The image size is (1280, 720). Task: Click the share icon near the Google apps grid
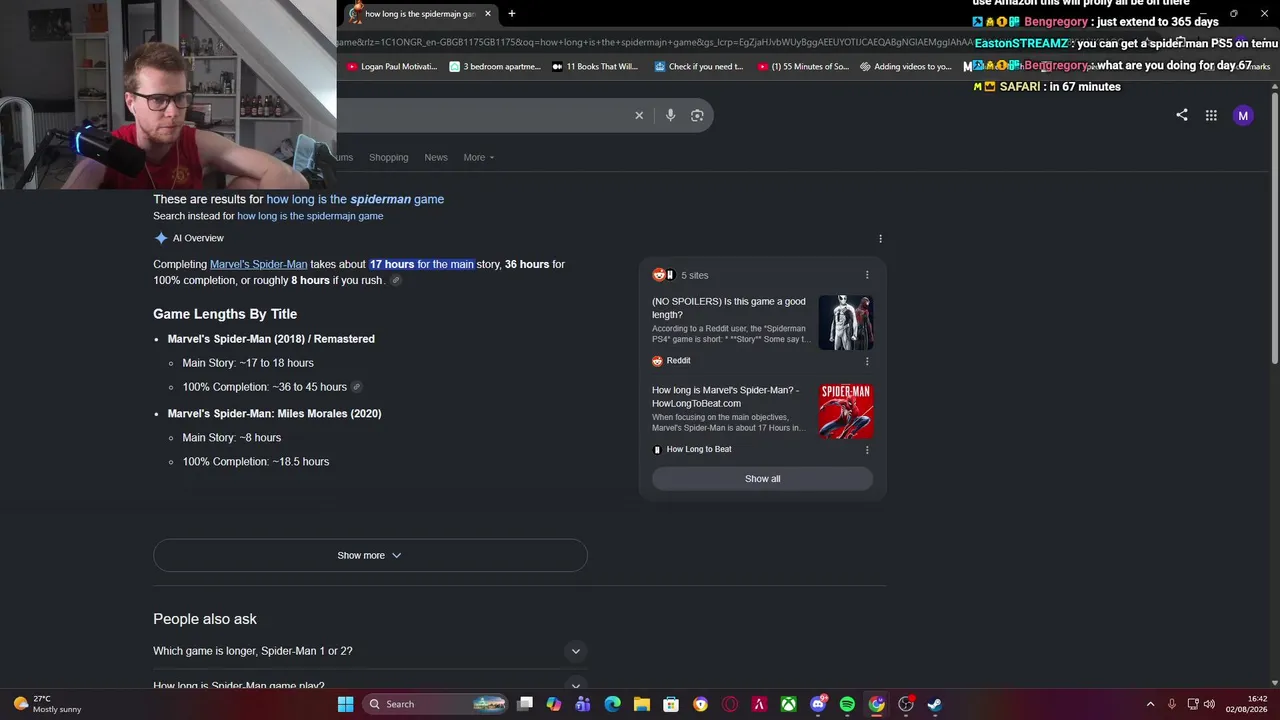pyautogui.click(x=1182, y=115)
